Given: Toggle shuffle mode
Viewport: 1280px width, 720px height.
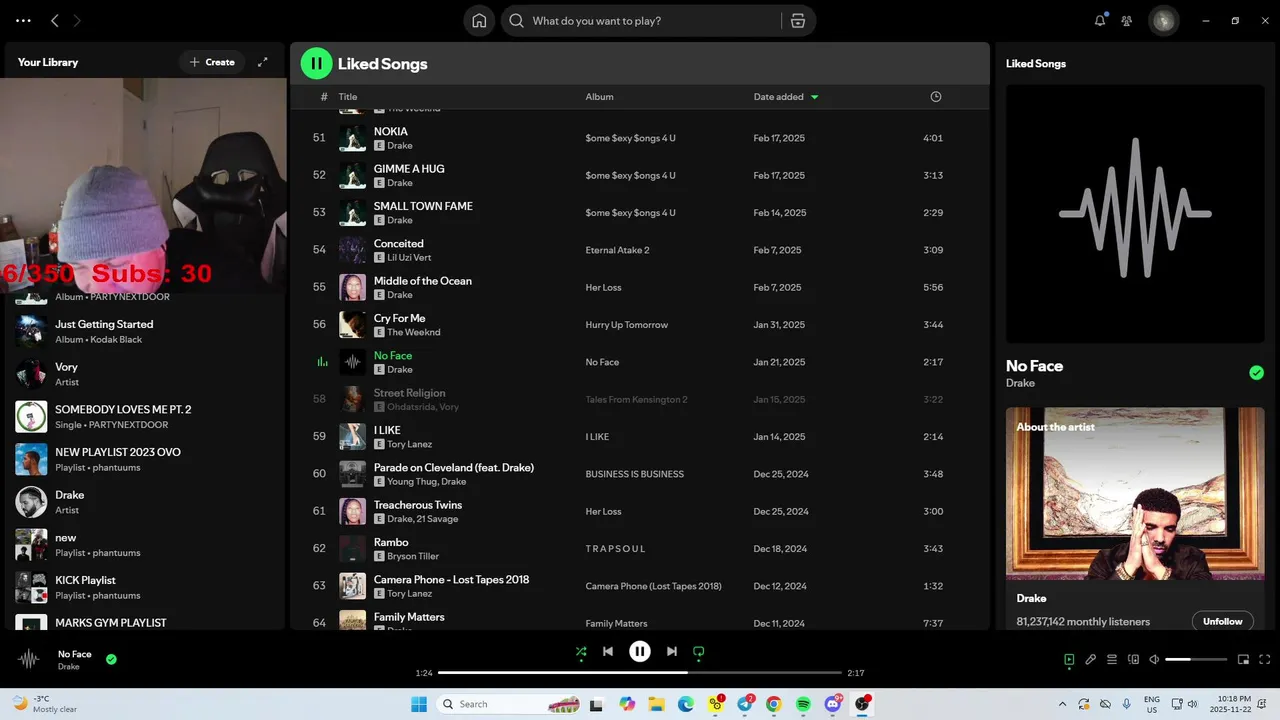Looking at the screenshot, I should (x=581, y=651).
